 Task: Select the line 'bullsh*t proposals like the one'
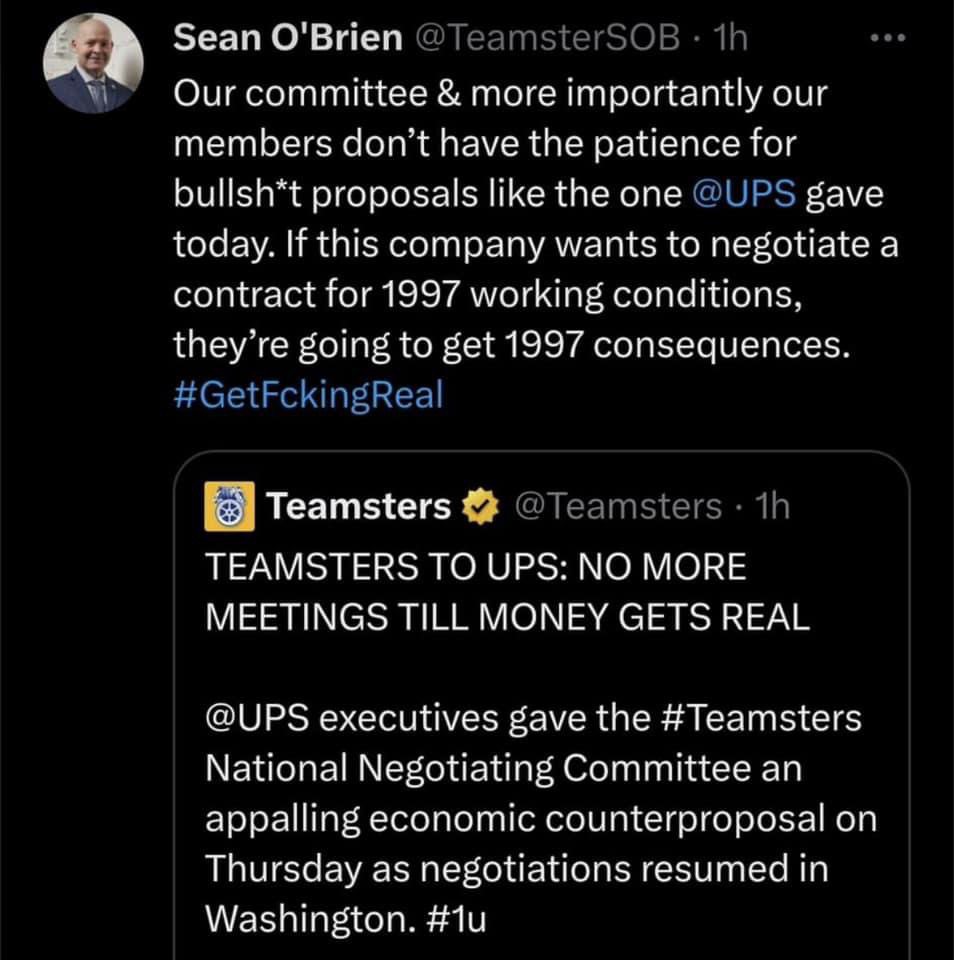[427, 193]
